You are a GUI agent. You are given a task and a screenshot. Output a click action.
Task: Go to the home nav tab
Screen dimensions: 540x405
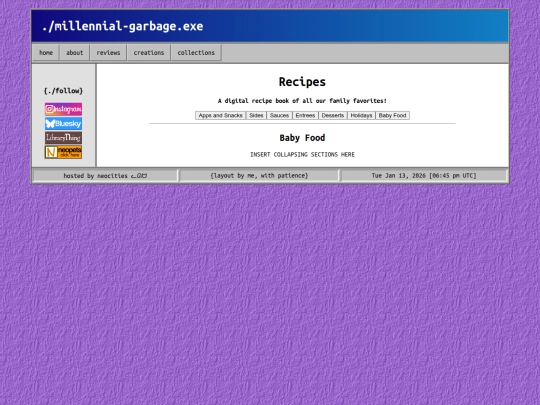[x=46, y=53]
